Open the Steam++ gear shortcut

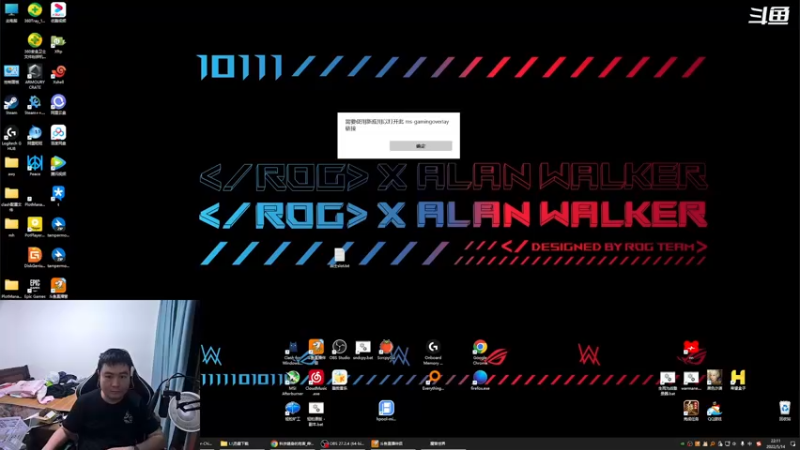(x=35, y=105)
